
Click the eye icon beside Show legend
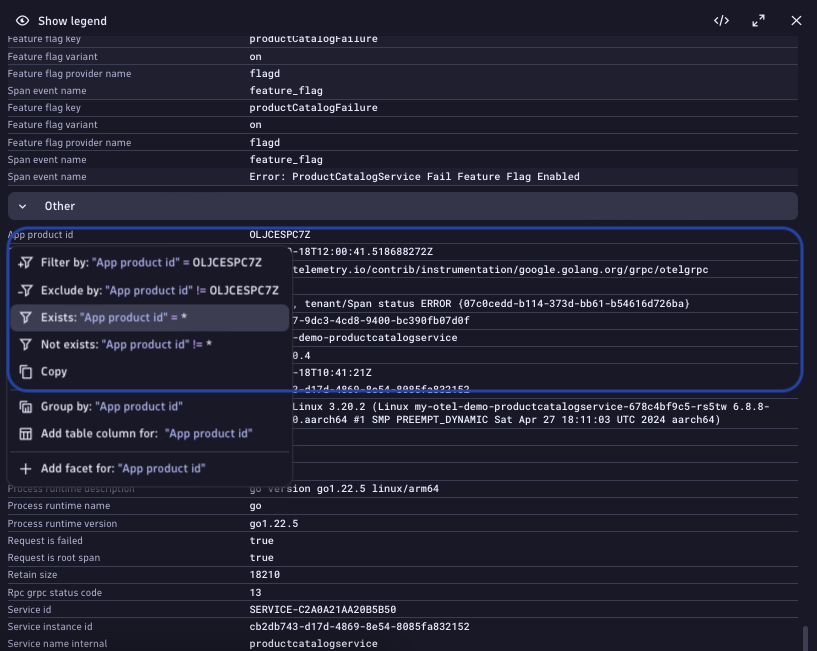(22, 20)
